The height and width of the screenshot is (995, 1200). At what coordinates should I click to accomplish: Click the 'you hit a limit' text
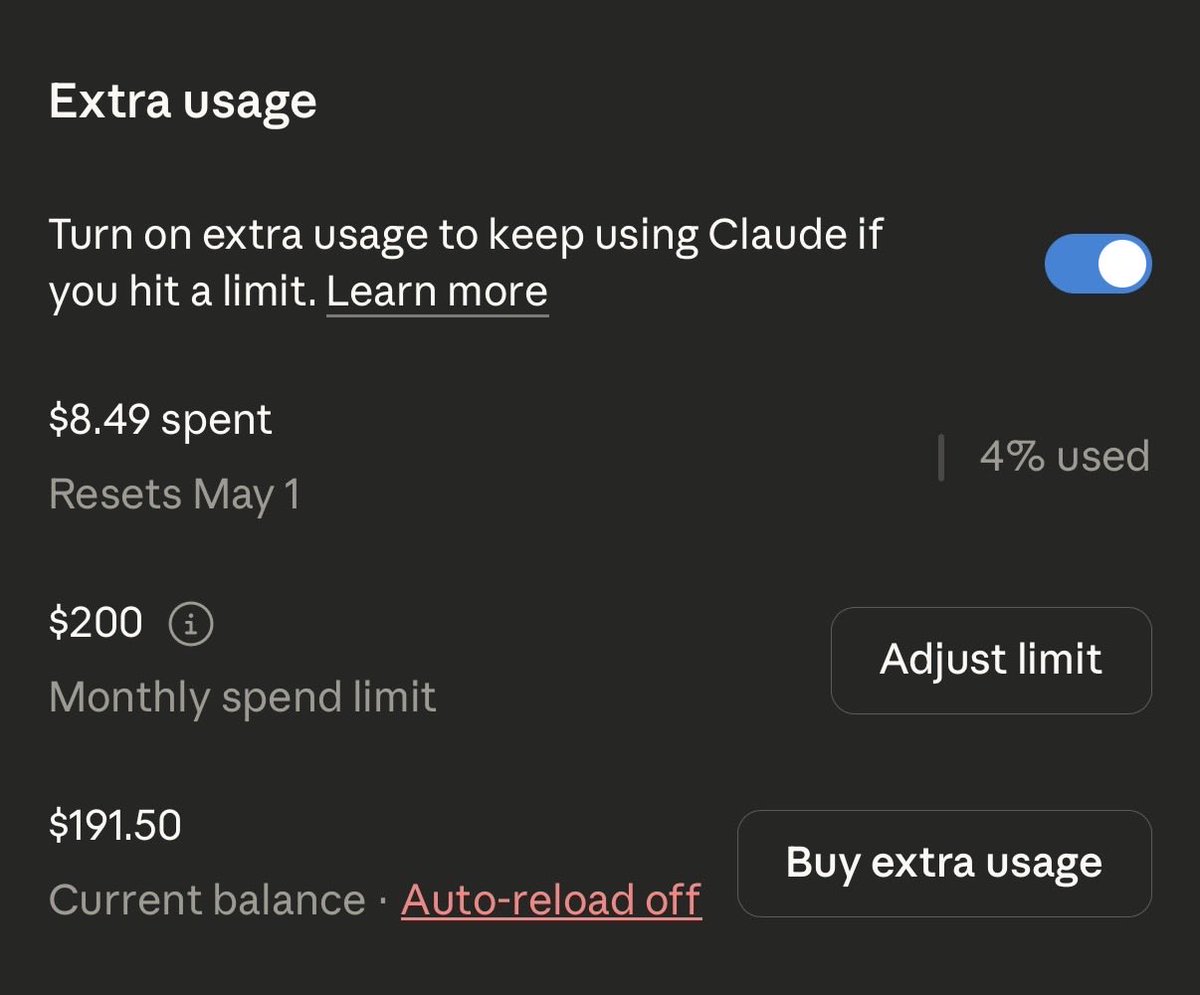[181, 292]
